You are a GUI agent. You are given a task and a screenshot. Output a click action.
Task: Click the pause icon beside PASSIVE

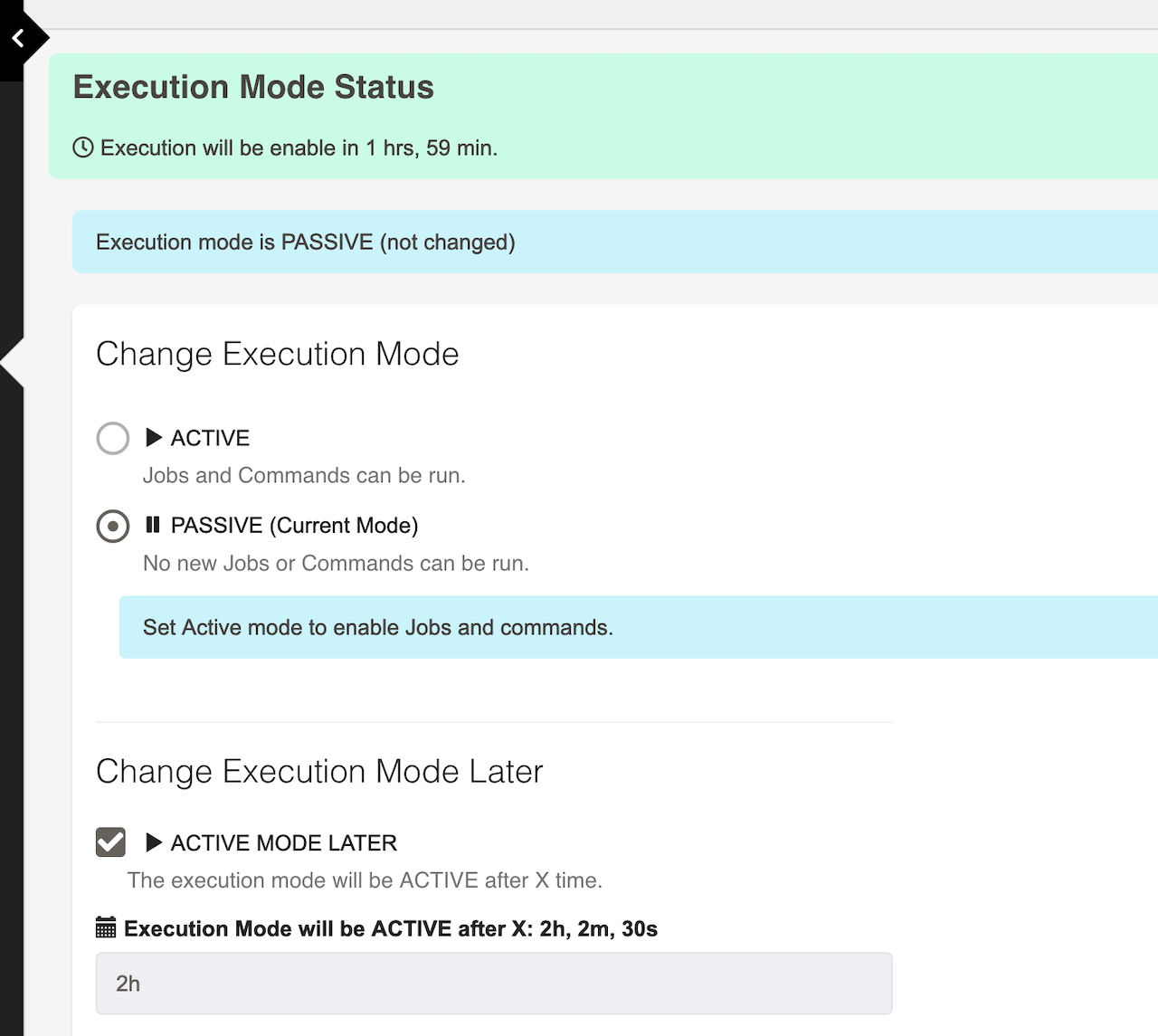pyautogui.click(x=153, y=525)
